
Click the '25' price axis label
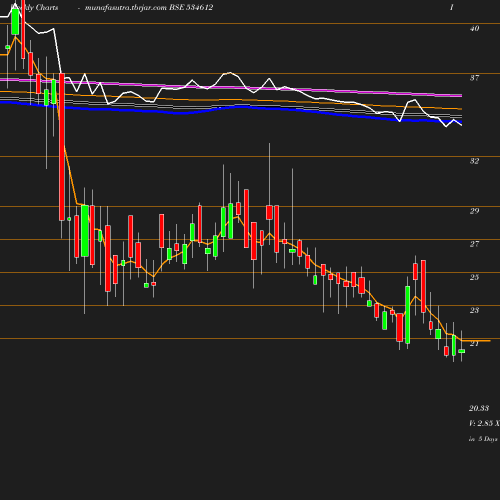474,277
